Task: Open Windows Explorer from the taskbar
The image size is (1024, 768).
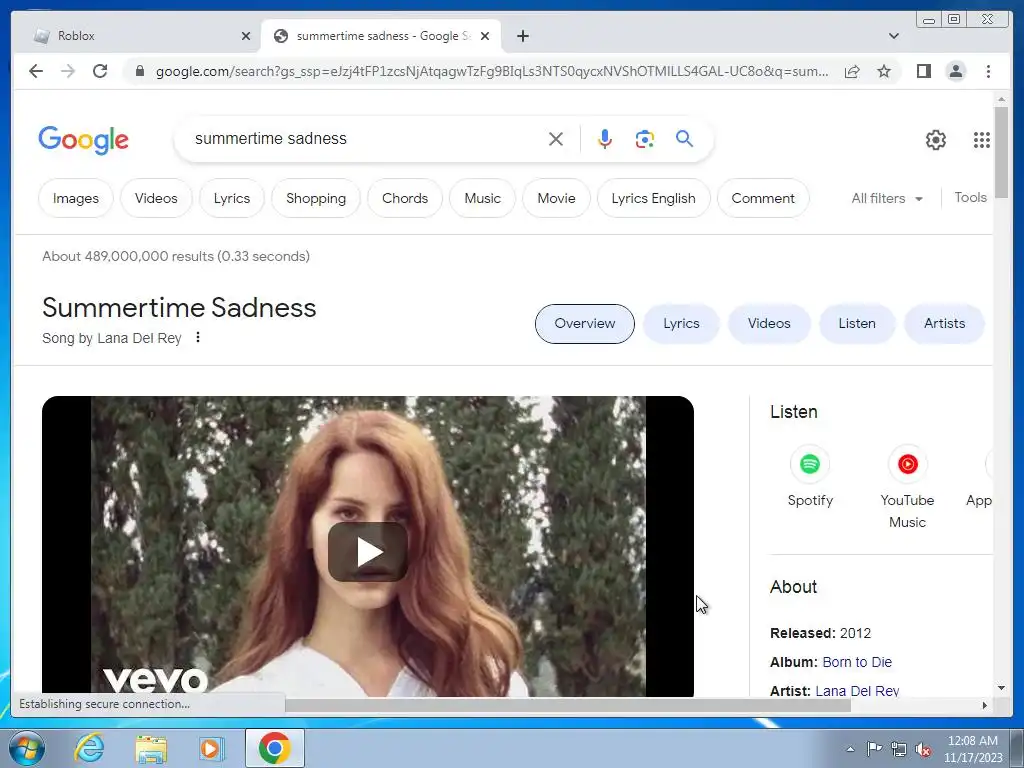Action: tap(151, 749)
